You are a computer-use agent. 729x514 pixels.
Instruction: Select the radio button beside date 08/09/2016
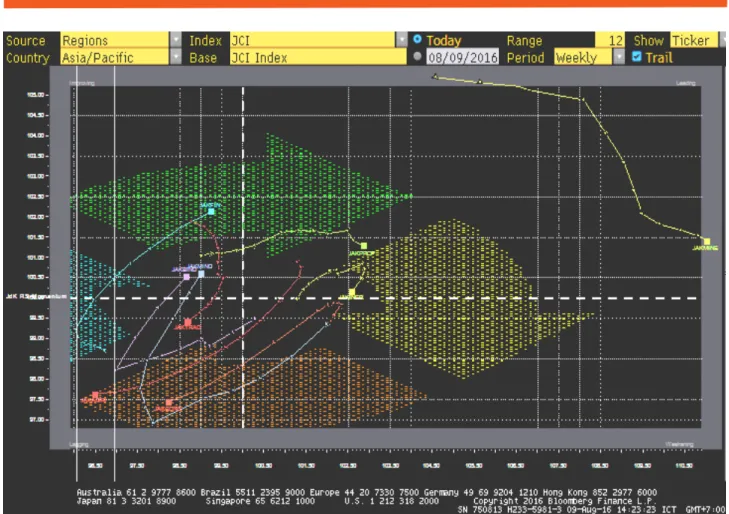click(x=418, y=56)
